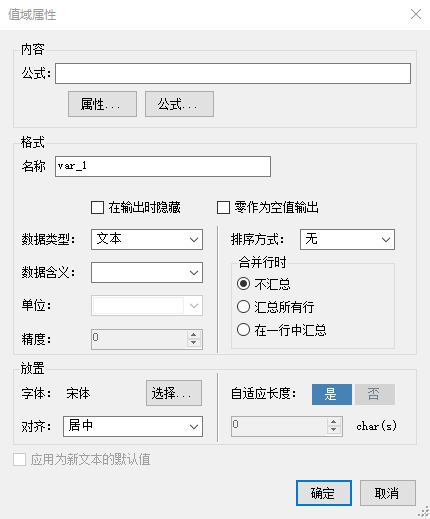Expand the 排序方式 dropdown showing 无
430x519 pixels.
coord(347,239)
